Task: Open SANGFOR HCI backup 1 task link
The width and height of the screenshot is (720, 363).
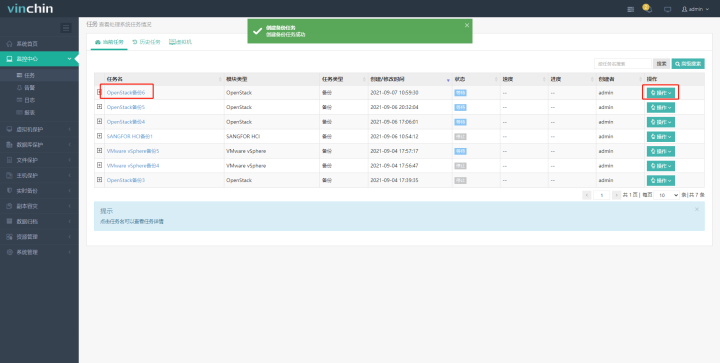Action: pos(129,136)
